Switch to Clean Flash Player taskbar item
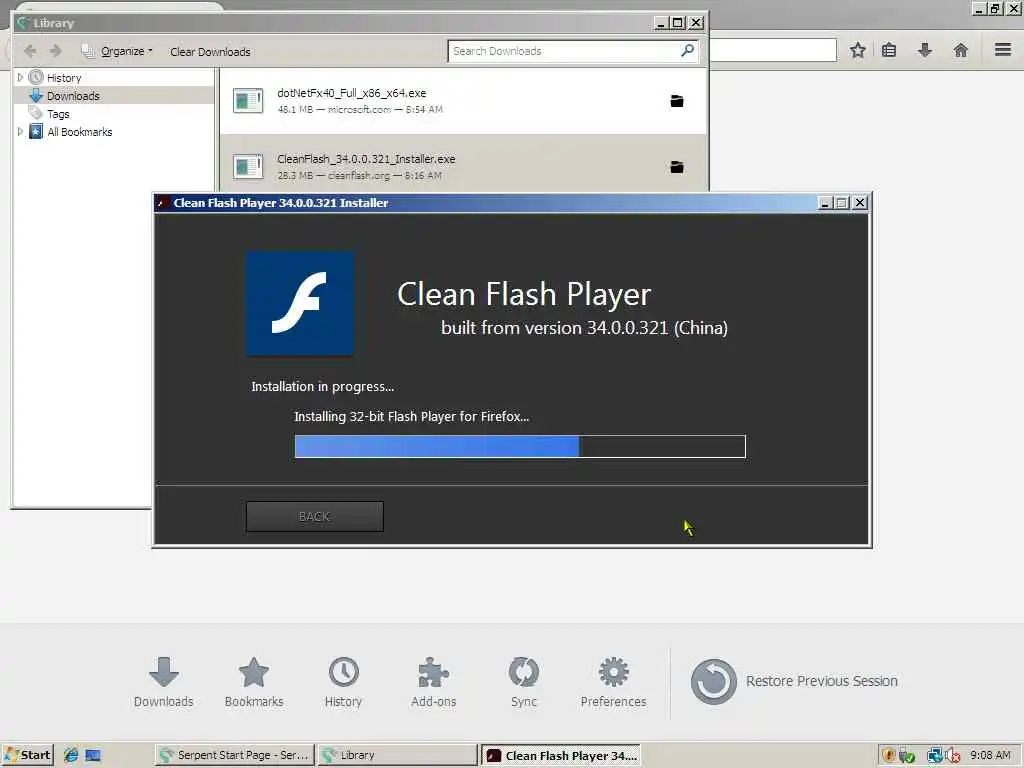 561,756
